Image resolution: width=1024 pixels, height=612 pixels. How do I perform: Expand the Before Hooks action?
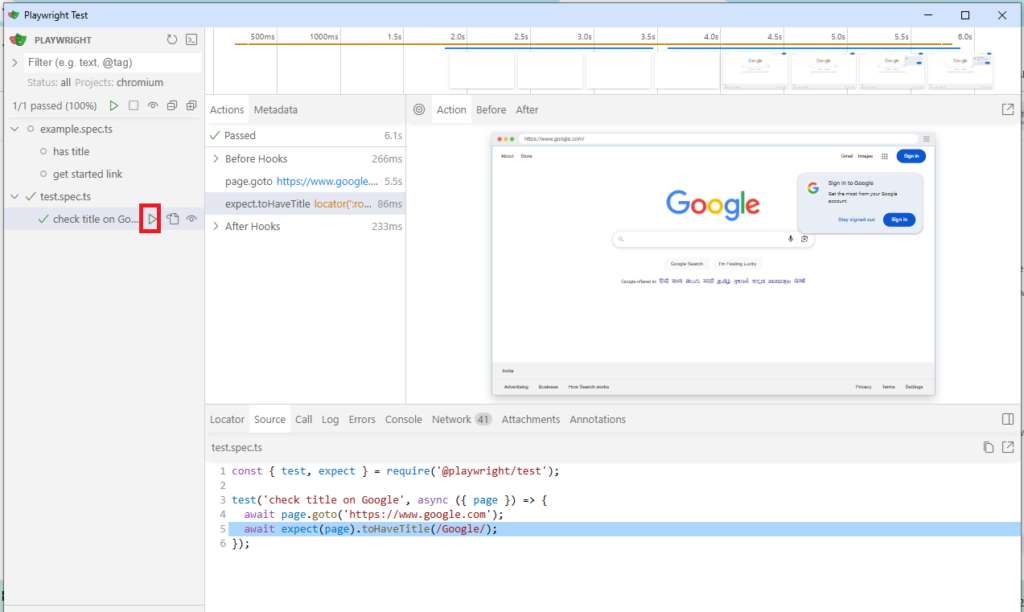point(216,159)
